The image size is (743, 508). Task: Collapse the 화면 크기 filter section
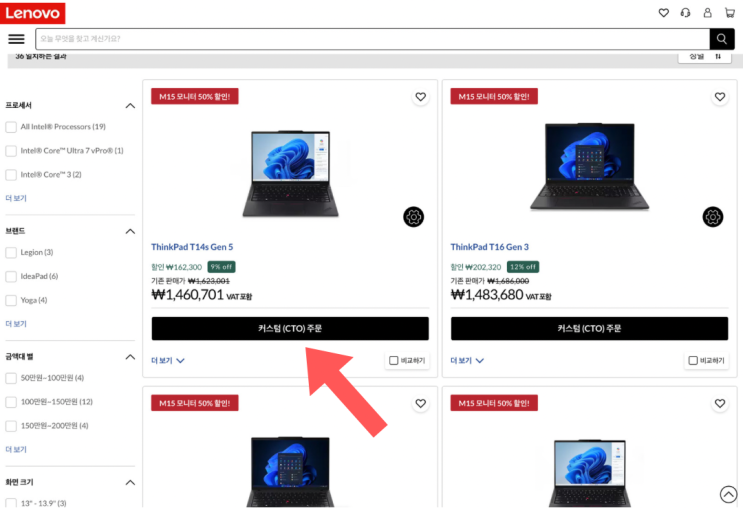coord(130,482)
